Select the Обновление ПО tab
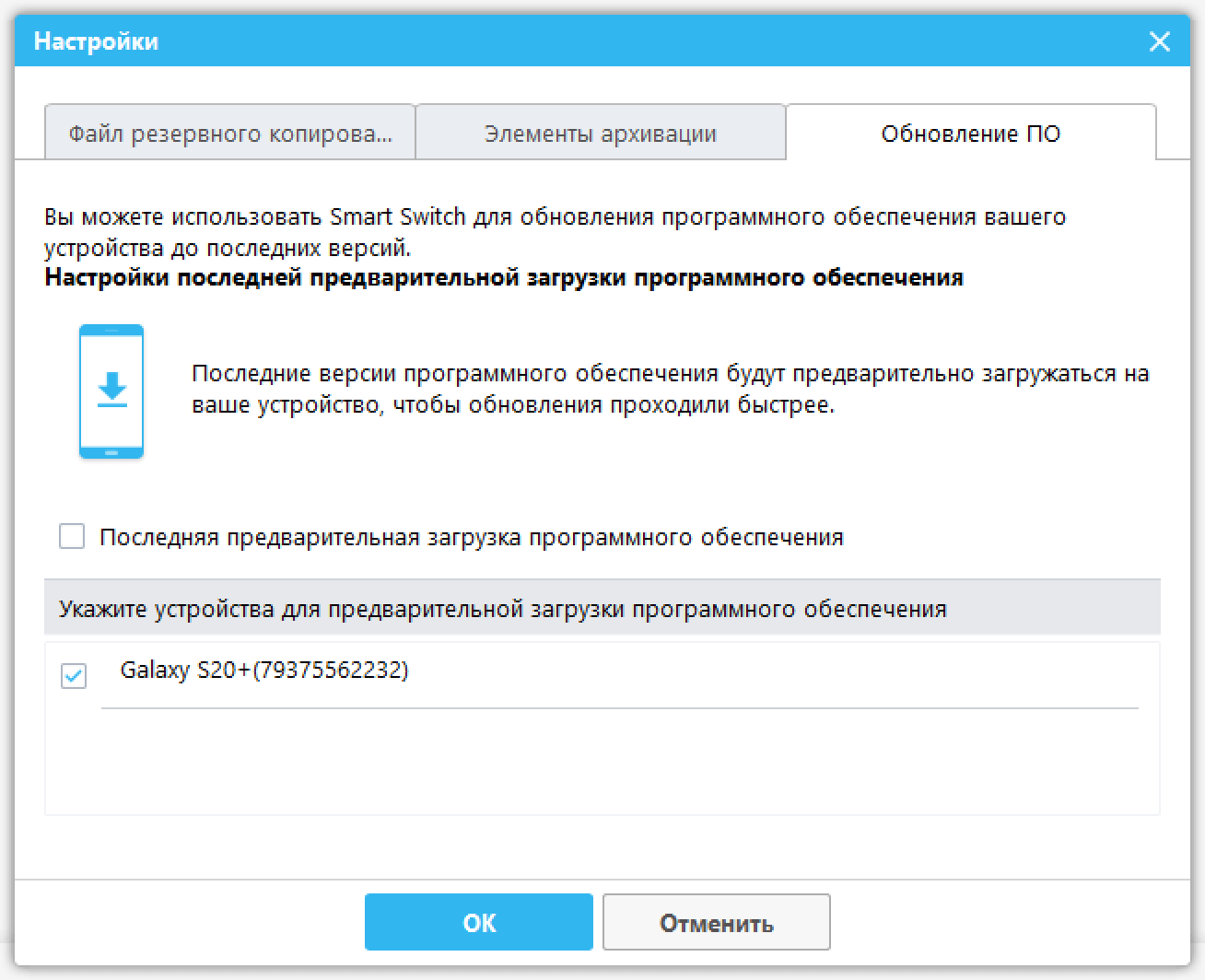 (x=970, y=134)
